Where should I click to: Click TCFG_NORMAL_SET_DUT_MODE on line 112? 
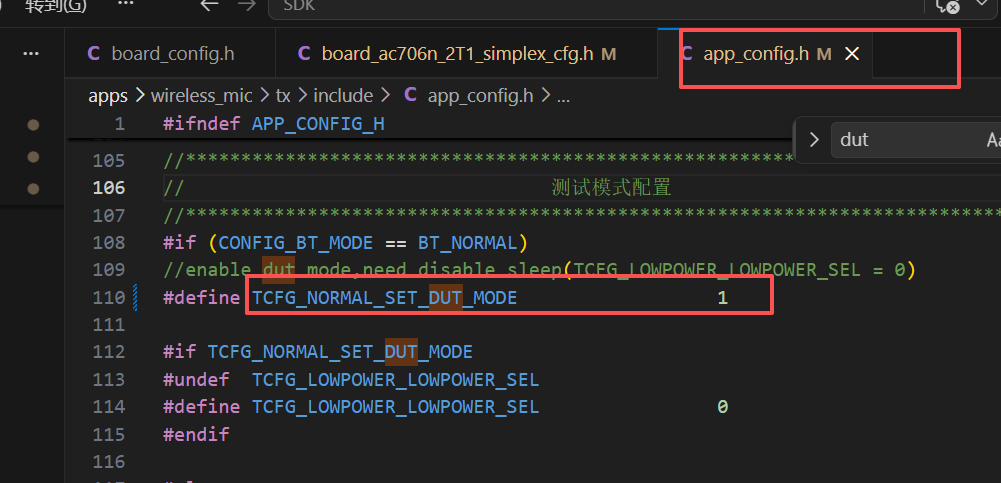[x=340, y=352]
